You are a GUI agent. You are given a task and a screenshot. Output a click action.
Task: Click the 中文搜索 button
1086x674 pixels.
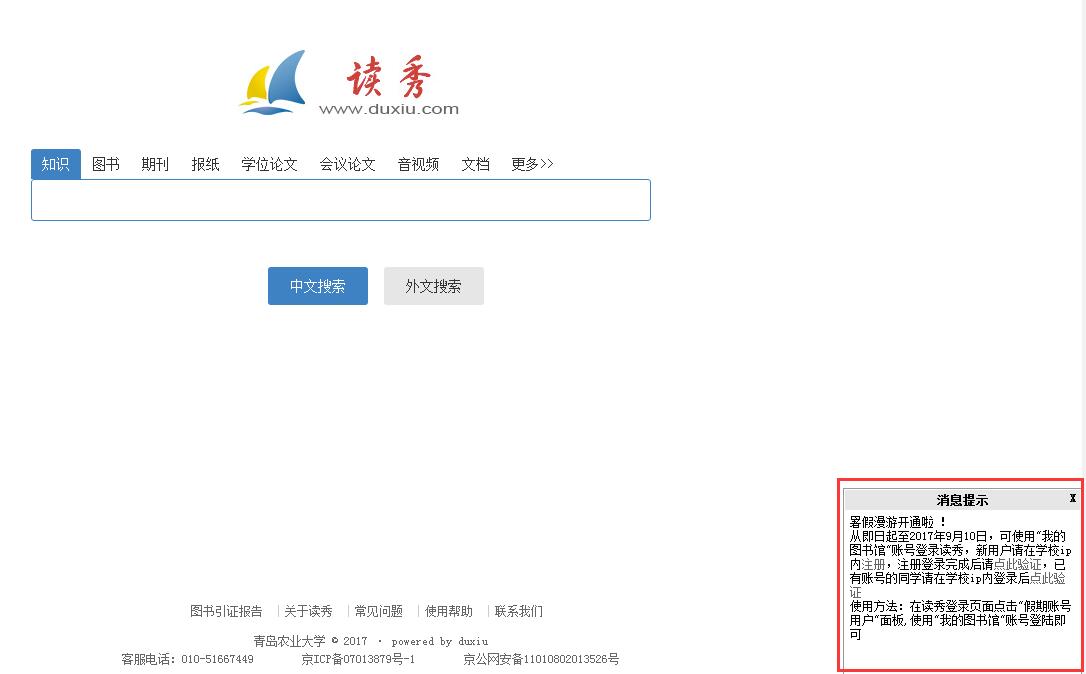(x=318, y=286)
